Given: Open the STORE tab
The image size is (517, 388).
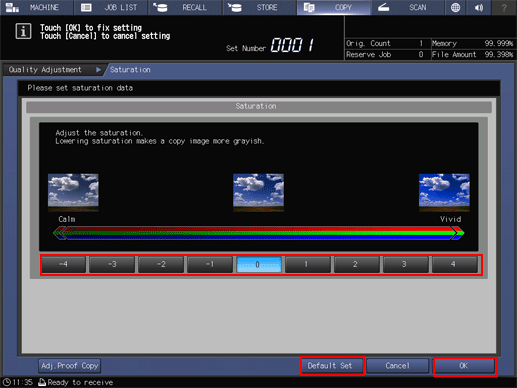Looking at the screenshot, I should click(x=259, y=7).
